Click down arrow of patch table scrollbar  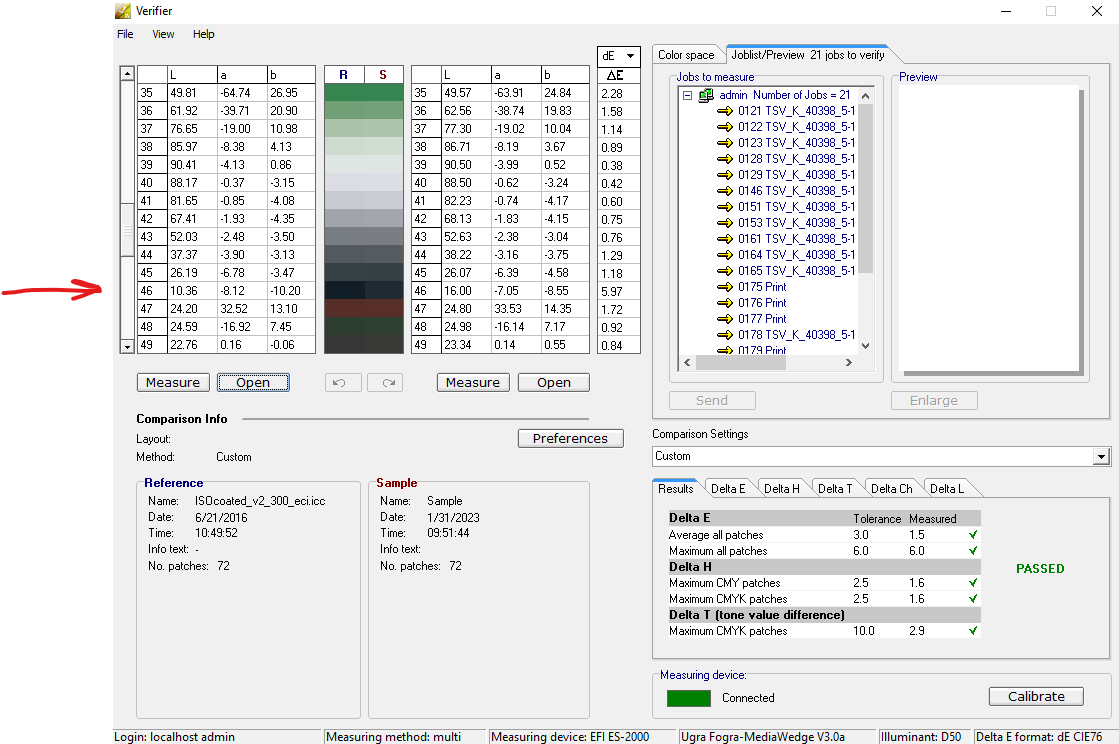click(x=127, y=347)
